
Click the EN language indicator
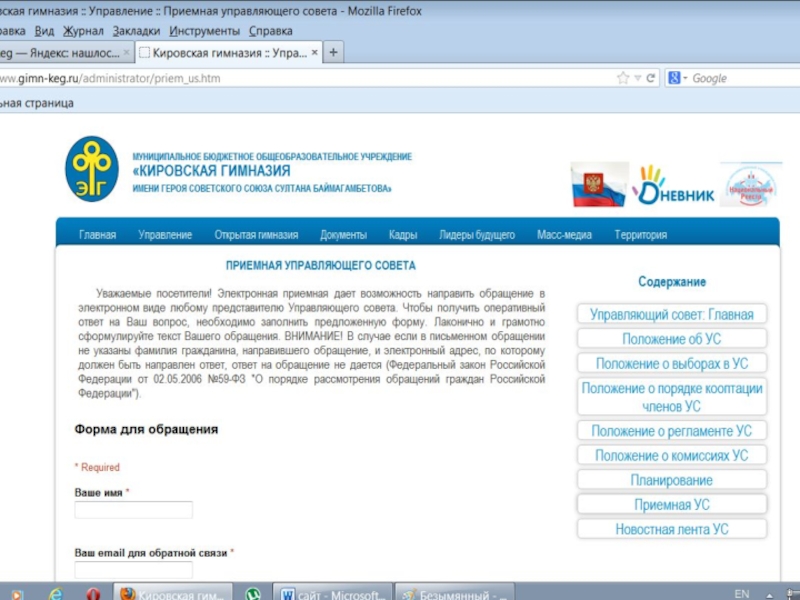pos(742,594)
